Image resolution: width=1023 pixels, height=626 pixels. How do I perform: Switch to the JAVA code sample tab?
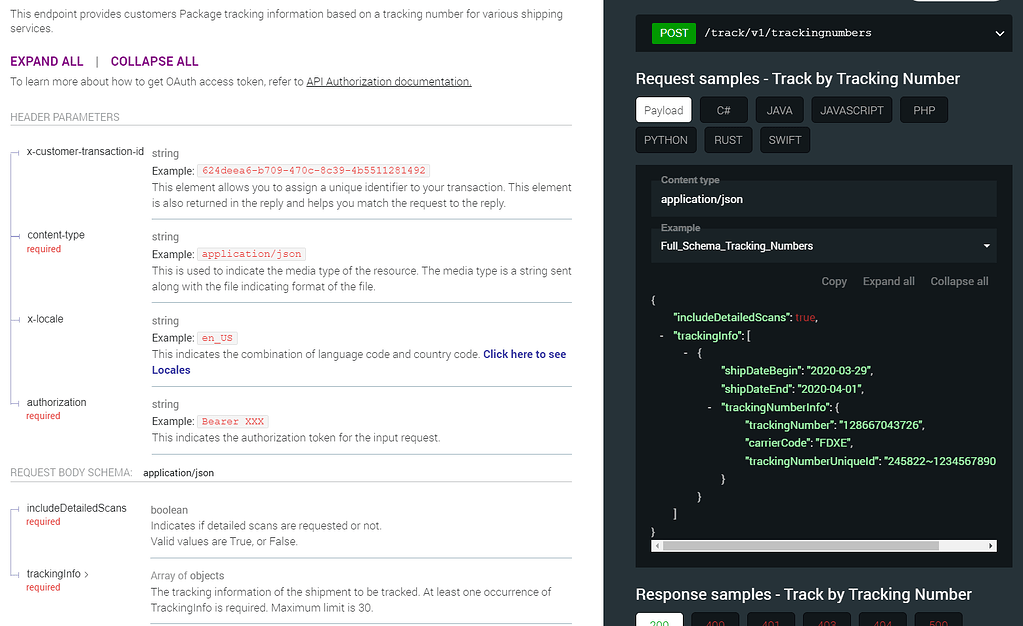coord(779,110)
